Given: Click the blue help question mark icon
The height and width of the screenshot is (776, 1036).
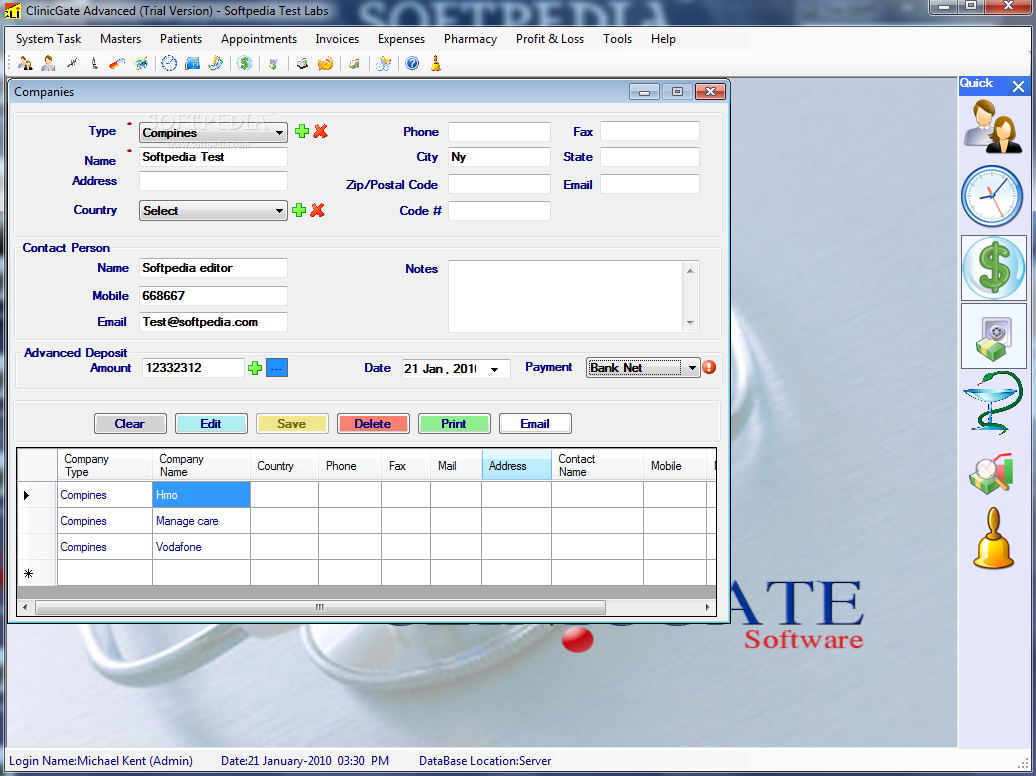Looking at the screenshot, I should click(x=412, y=63).
